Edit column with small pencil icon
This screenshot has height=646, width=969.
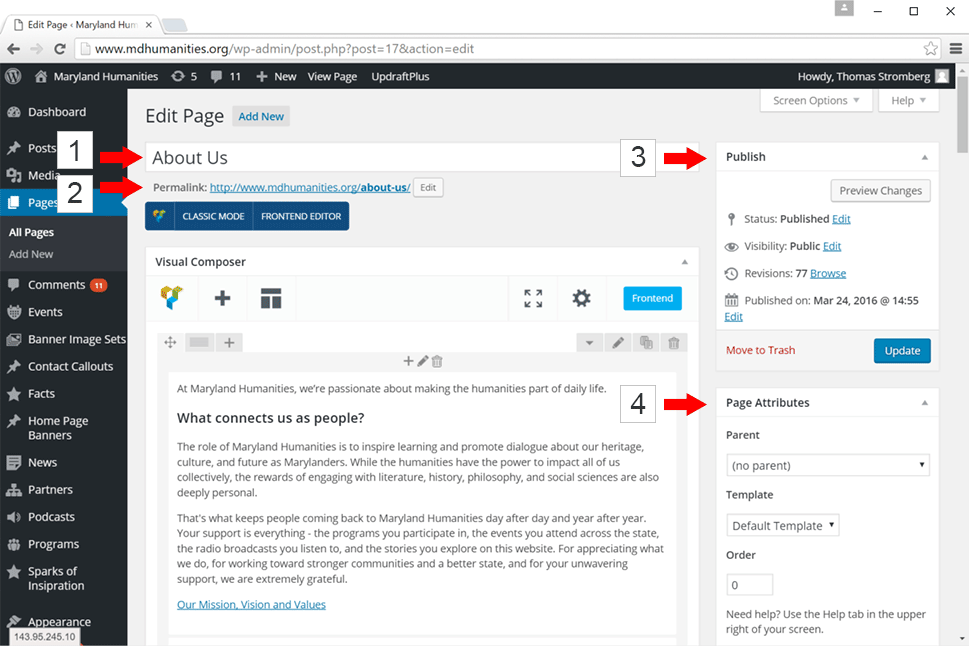click(423, 361)
